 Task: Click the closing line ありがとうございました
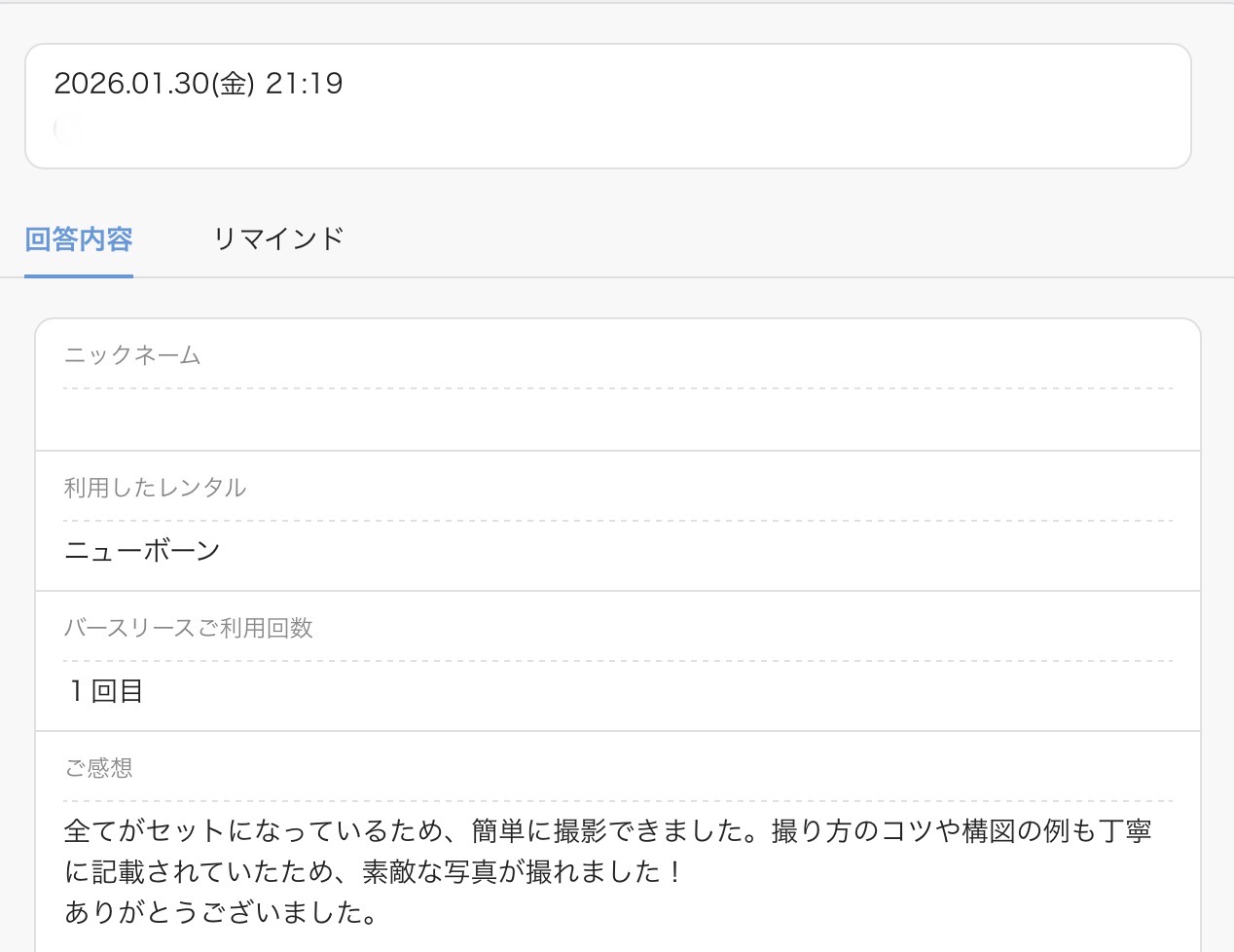[x=220, y=913]
